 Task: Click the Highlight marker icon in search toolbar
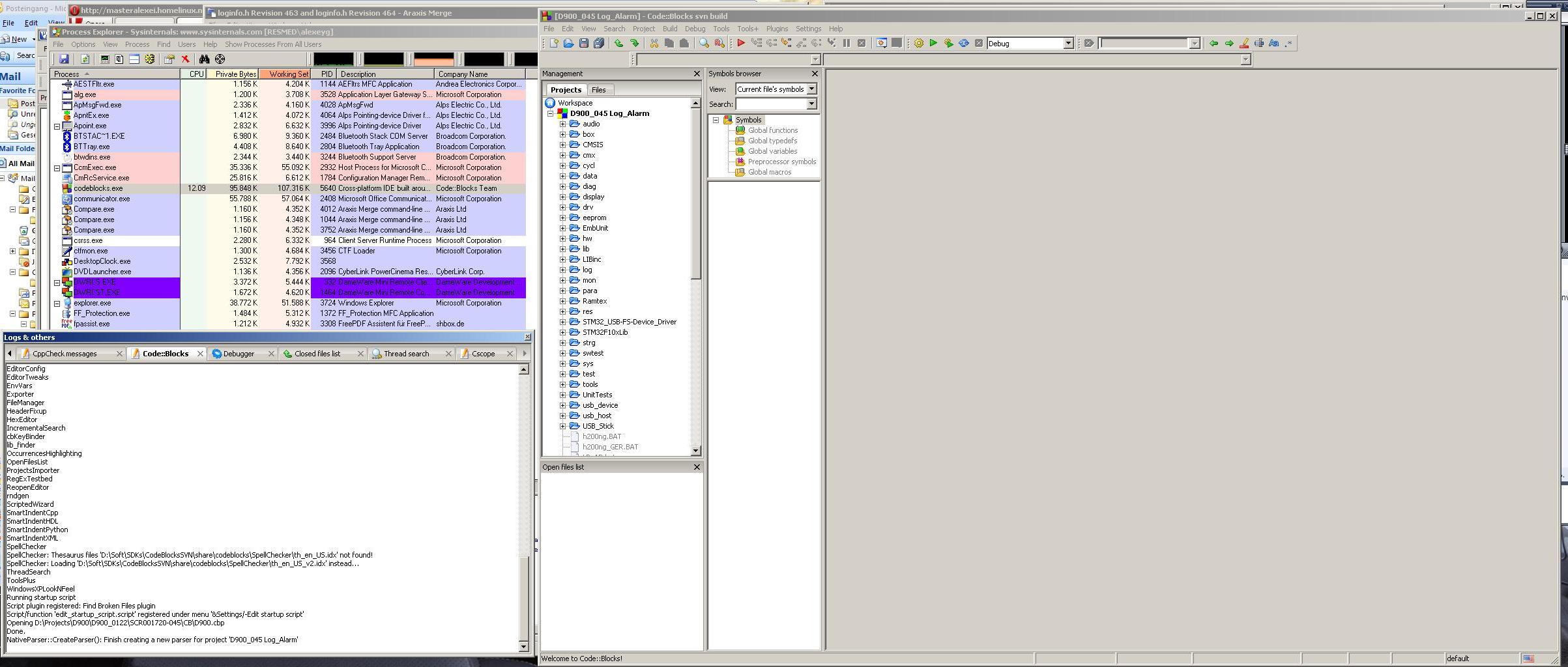[x=1244, y=44]
